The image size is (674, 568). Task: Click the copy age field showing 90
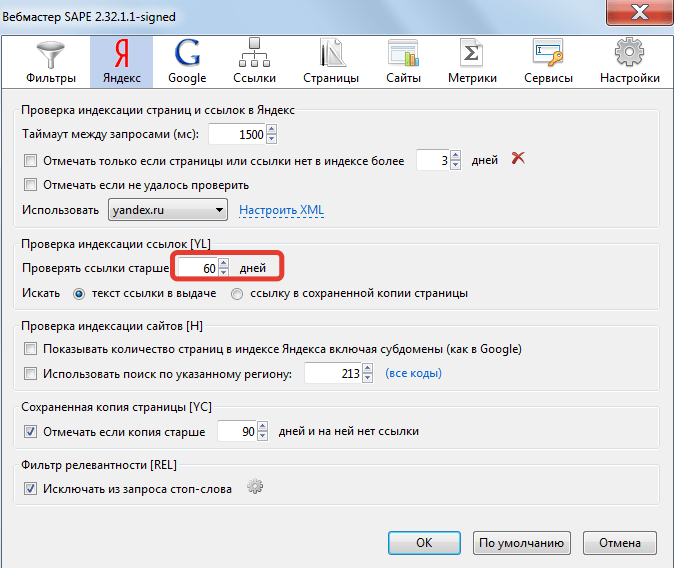(x=237, y=431)
